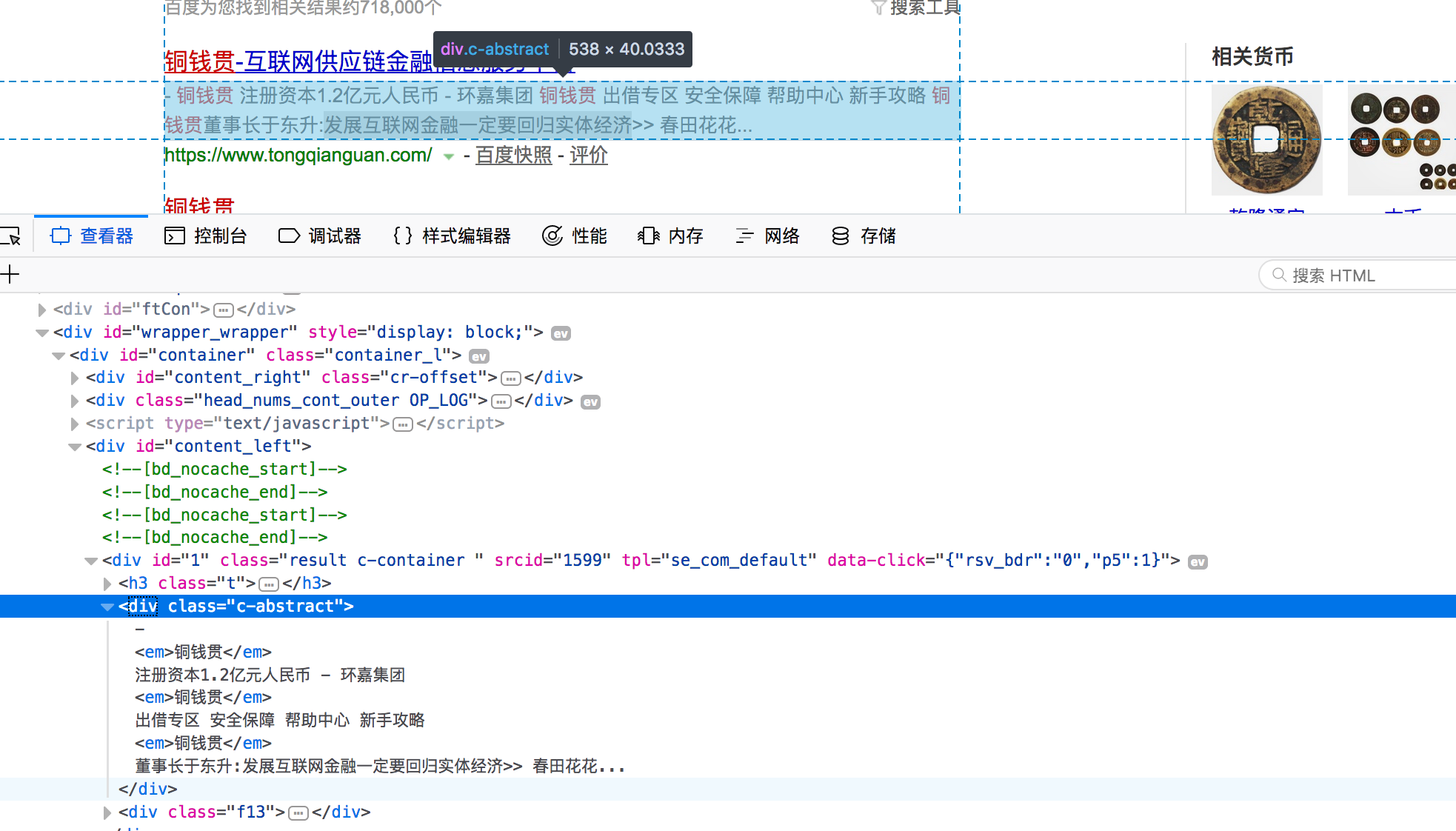Click the 评价 link
This screenshot has height=831, width=1456.
point(588,156)
